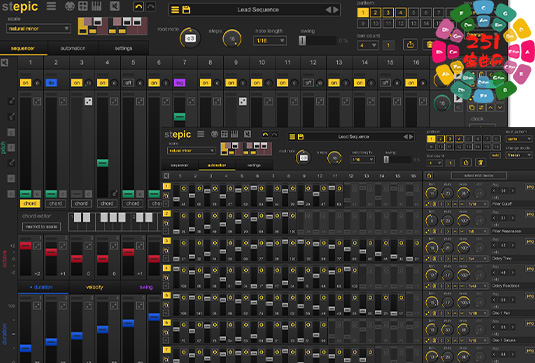The image size is (535, 363).
Task: Select automation lane 3 number button
Action: click(167, 241)
